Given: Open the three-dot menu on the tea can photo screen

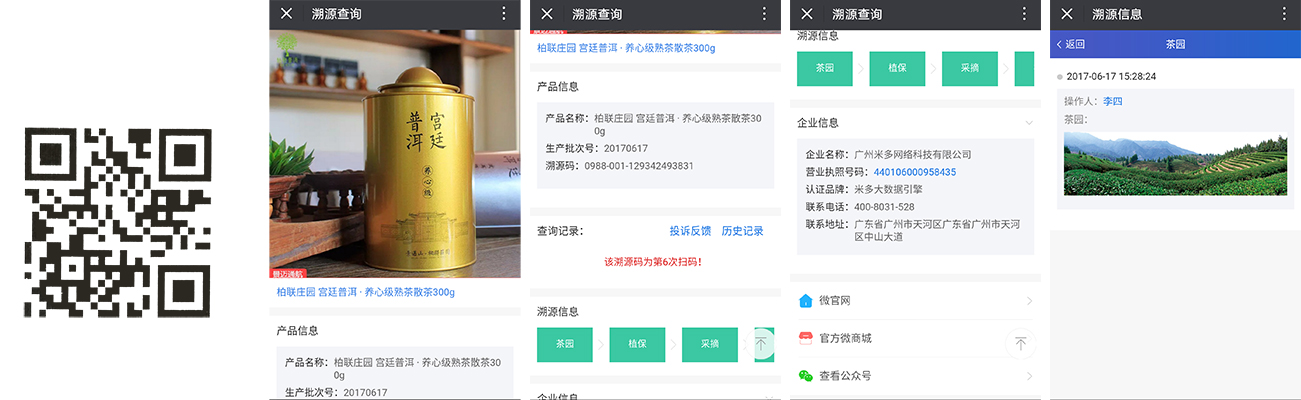Looking at the screenshot, I should tap(504, 14).
